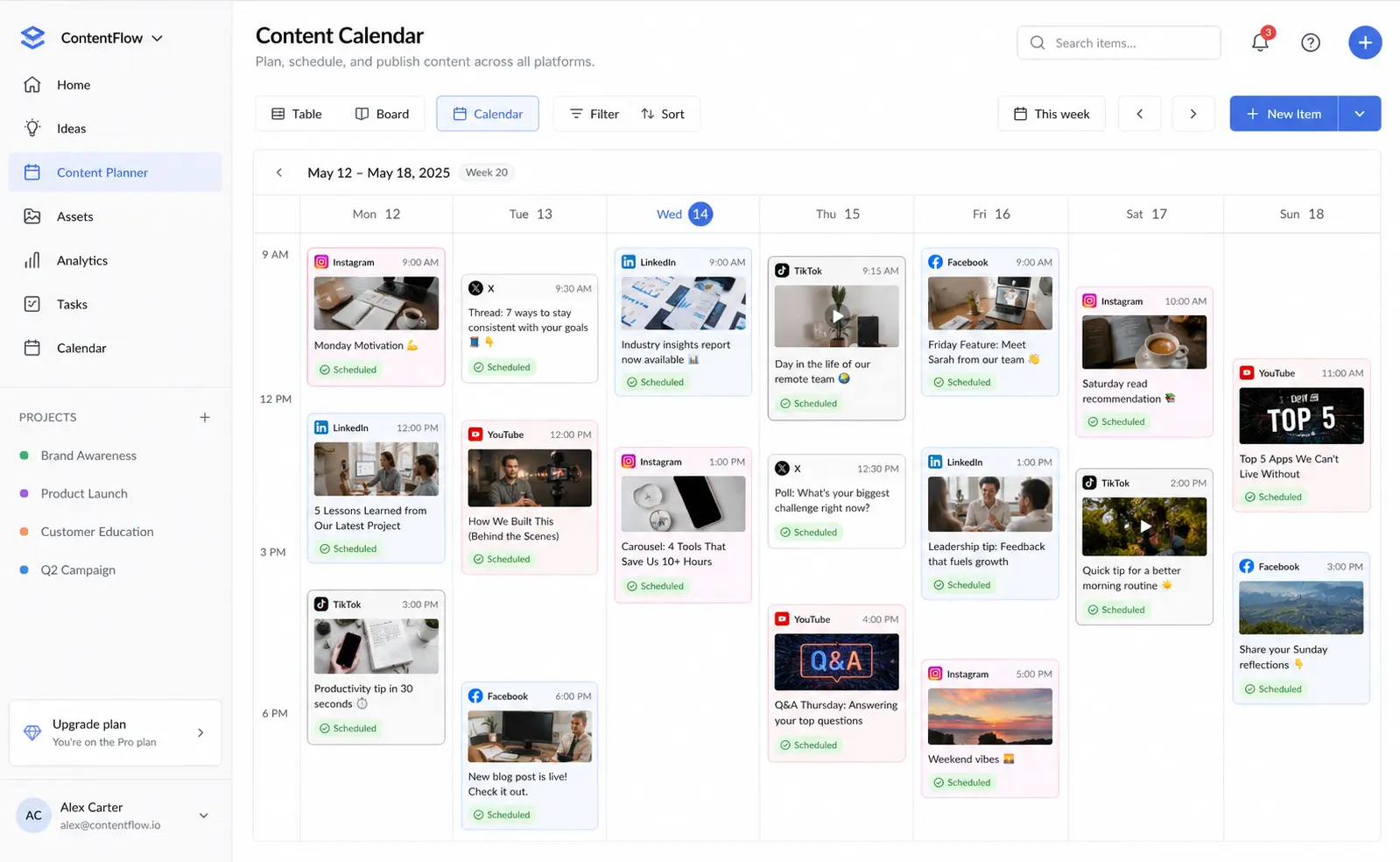
Task: Click the This week button
Action: (1052, 114)
